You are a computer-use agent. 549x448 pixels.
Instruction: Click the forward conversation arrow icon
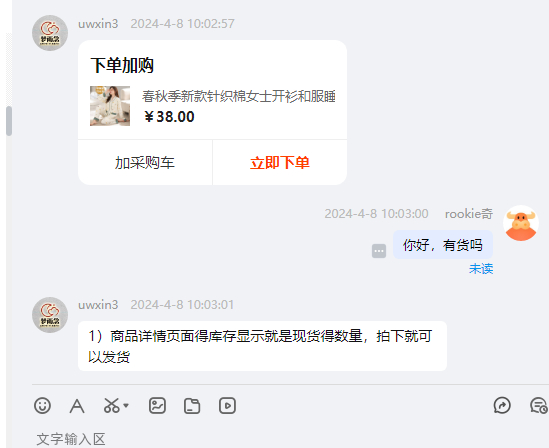coord(502,406)
